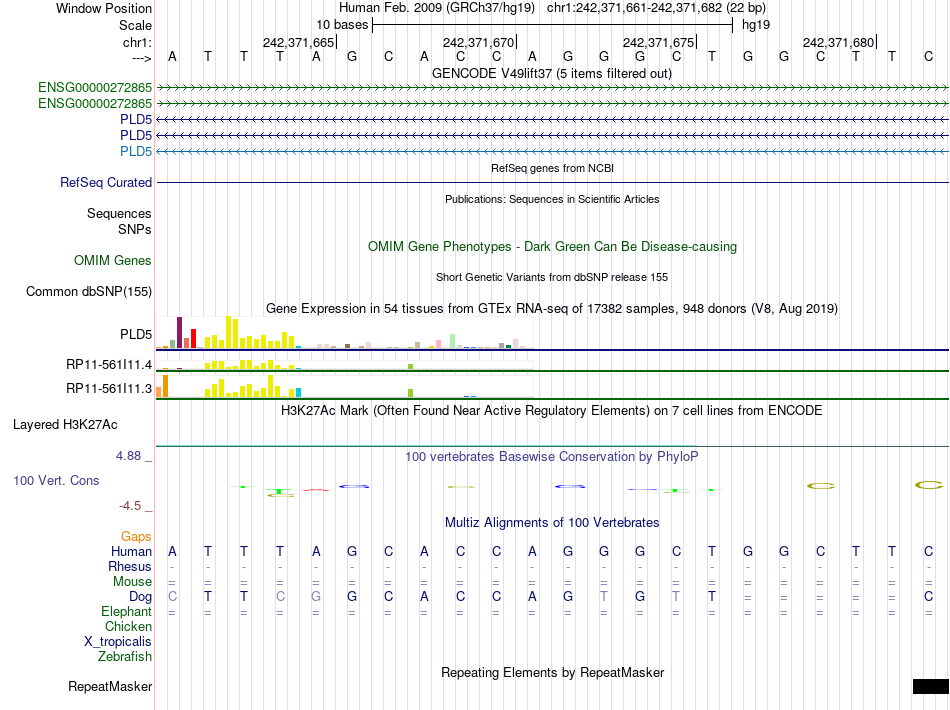Click ruler position marker 242,371,675
Image resolution: width=950 pixels, height=710 pixels.
click(x=659, y=42)
